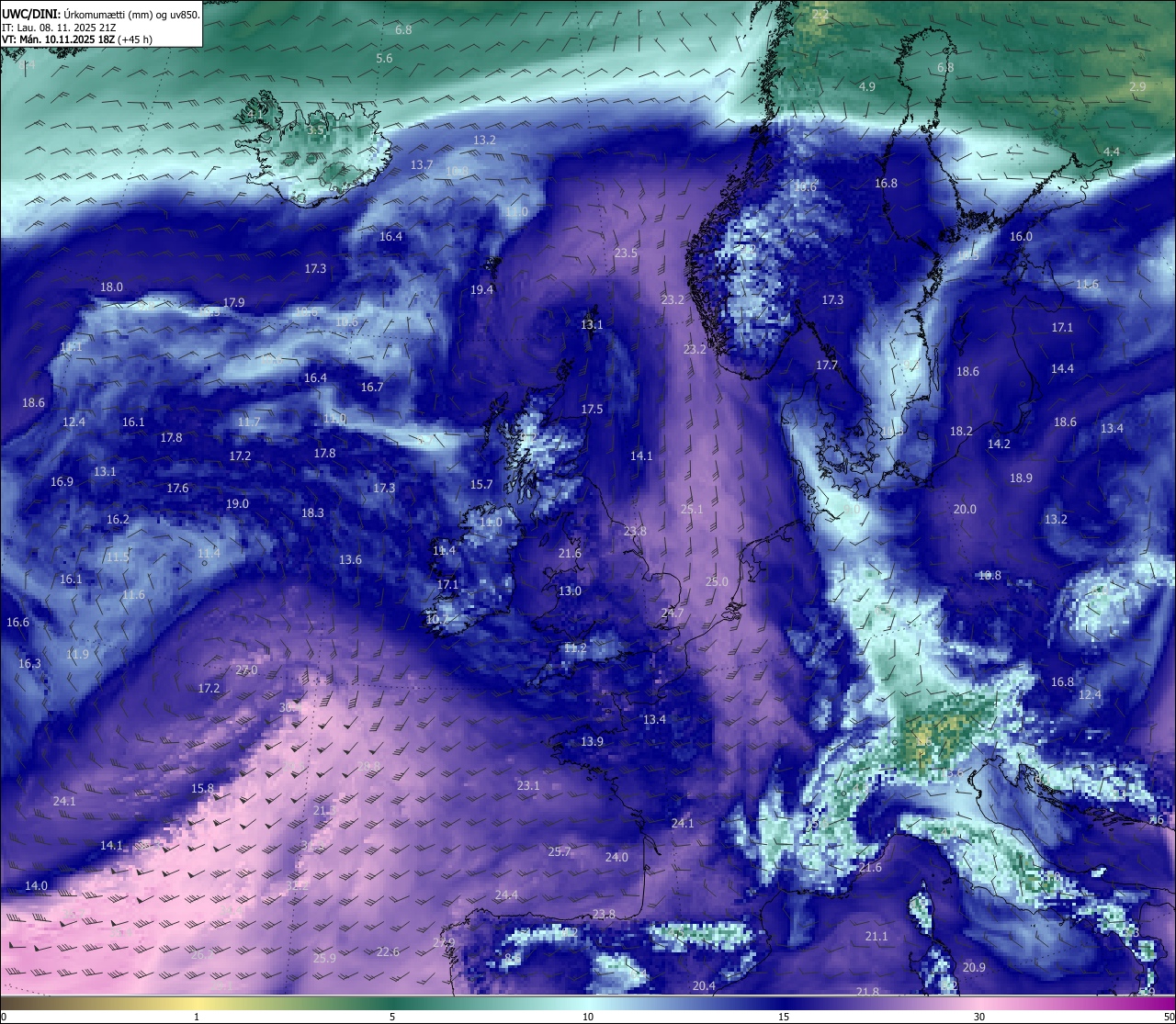Click the 25.7 value label
The width and height of the screenshot is (1176, 1024).
tap(560, 851)
